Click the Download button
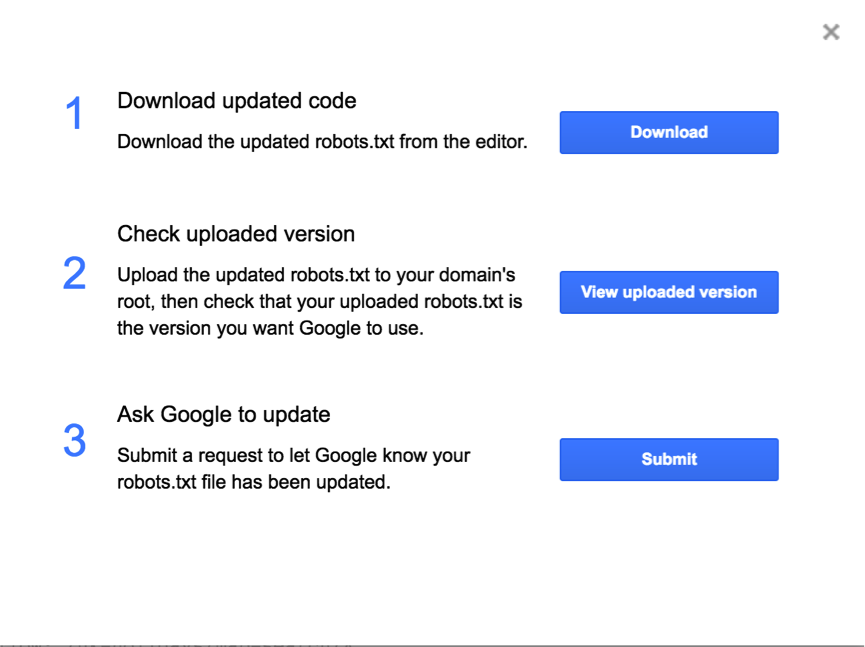This screenshot has width=865, height=647. [x=669, y=132]
